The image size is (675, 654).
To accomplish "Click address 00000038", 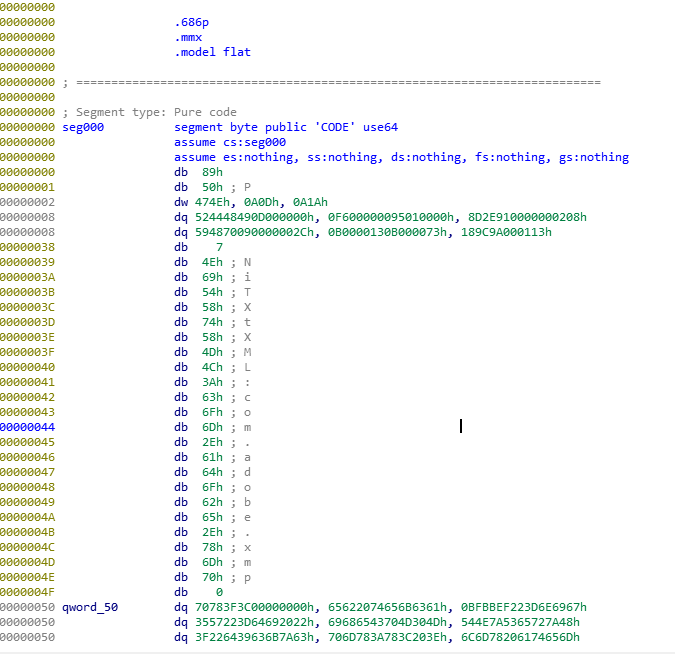I will point(28,248).
